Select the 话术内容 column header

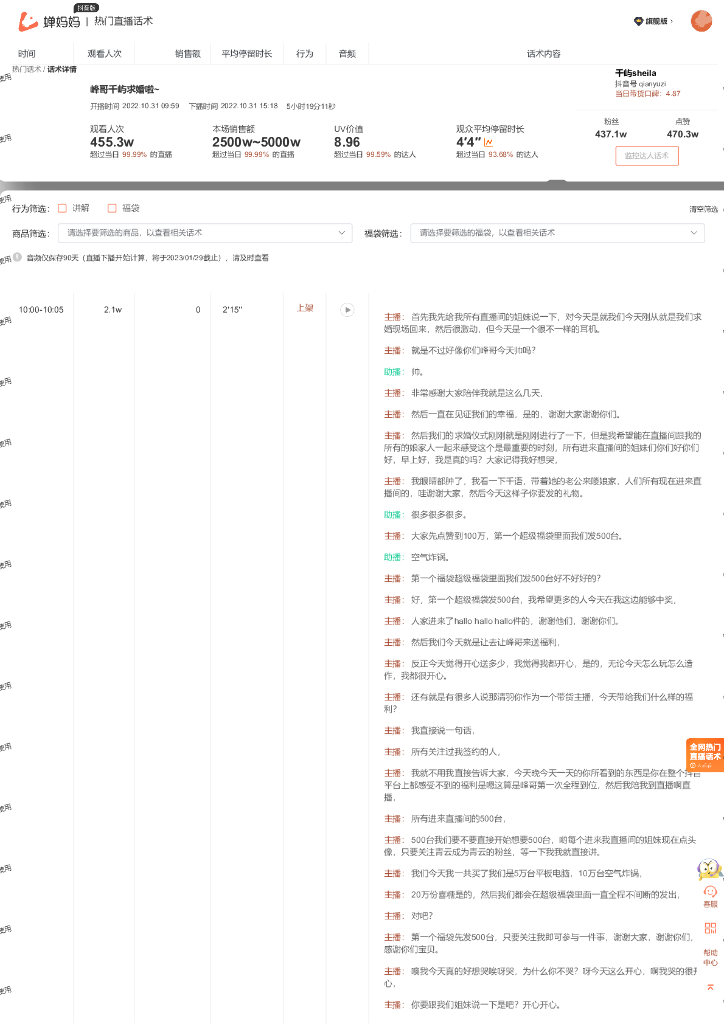click(544, 54)
